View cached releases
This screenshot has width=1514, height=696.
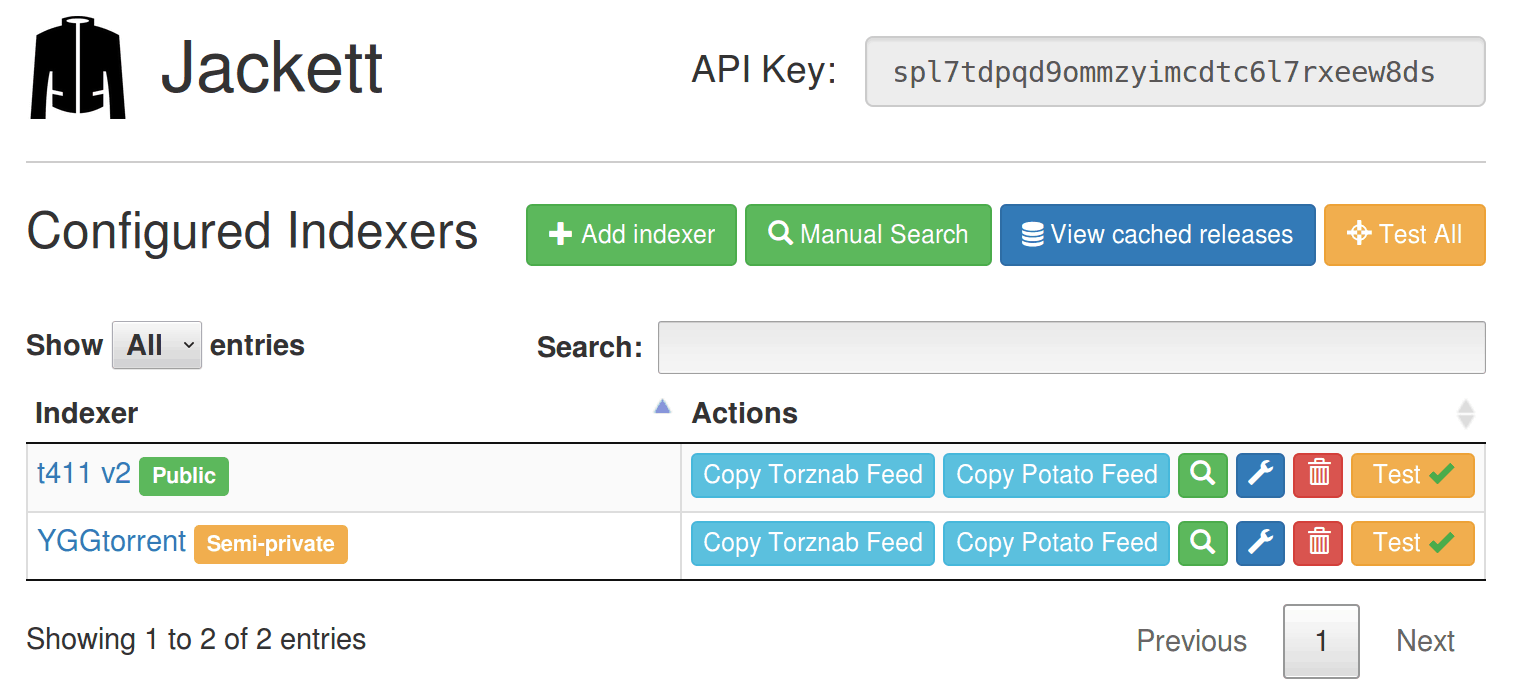[x=1157, y=235]
